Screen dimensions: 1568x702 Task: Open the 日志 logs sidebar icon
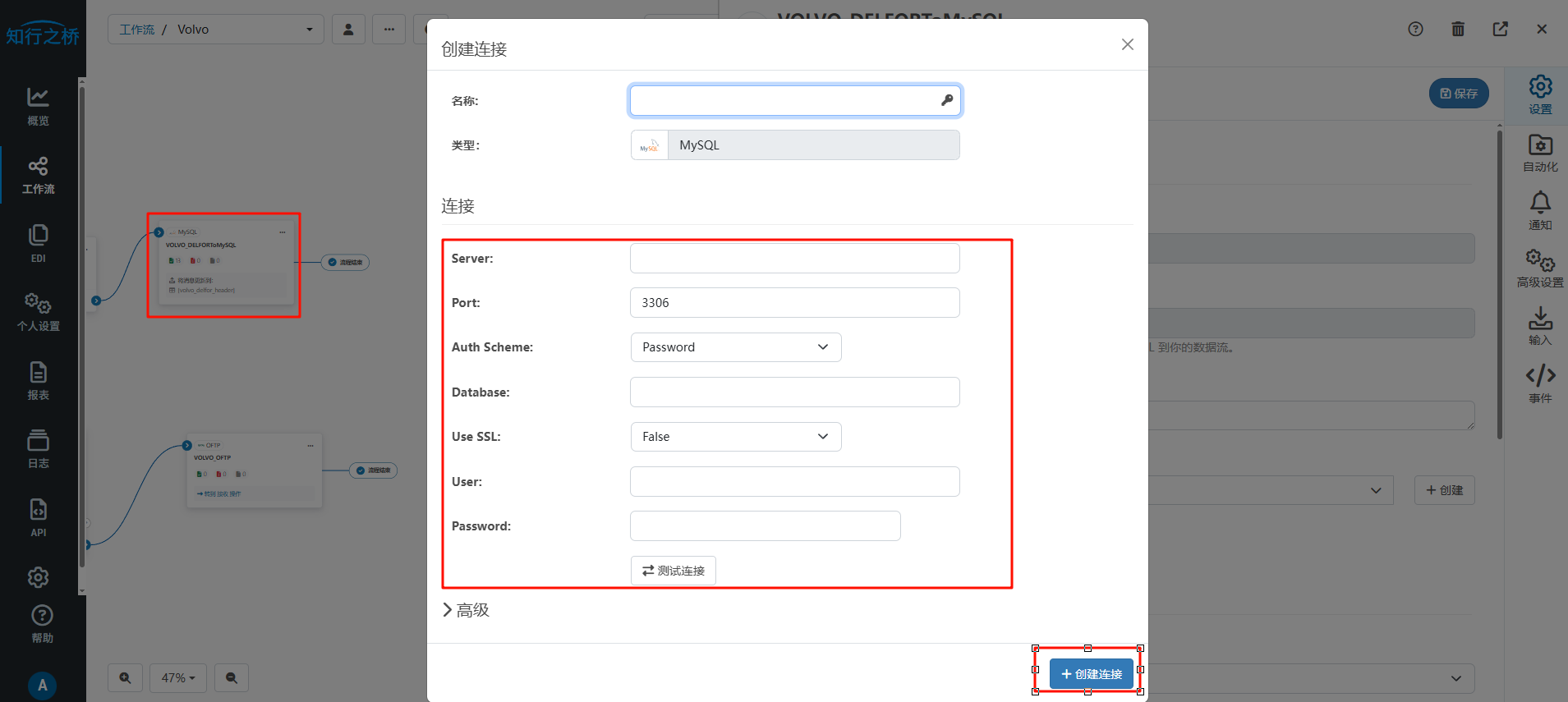click(x=38, y=449)
